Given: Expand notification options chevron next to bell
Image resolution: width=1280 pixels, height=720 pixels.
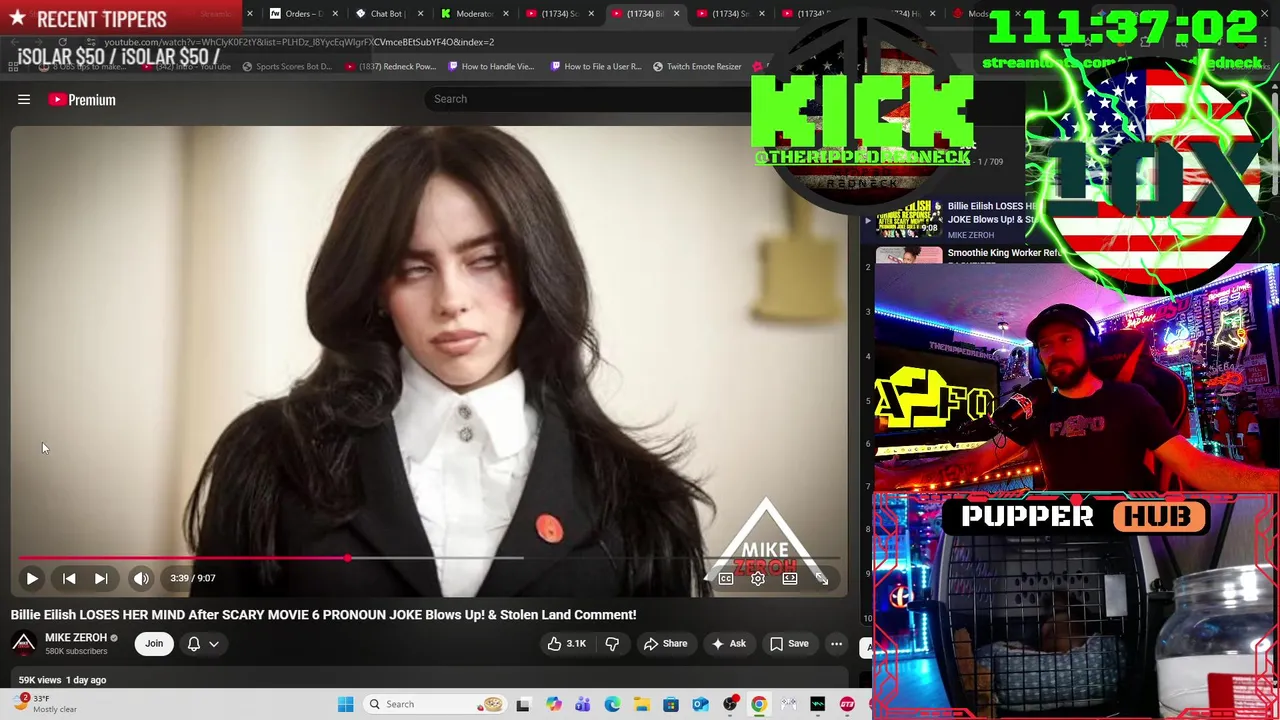Looking at the screenshot, I should [x=214, y=644].
